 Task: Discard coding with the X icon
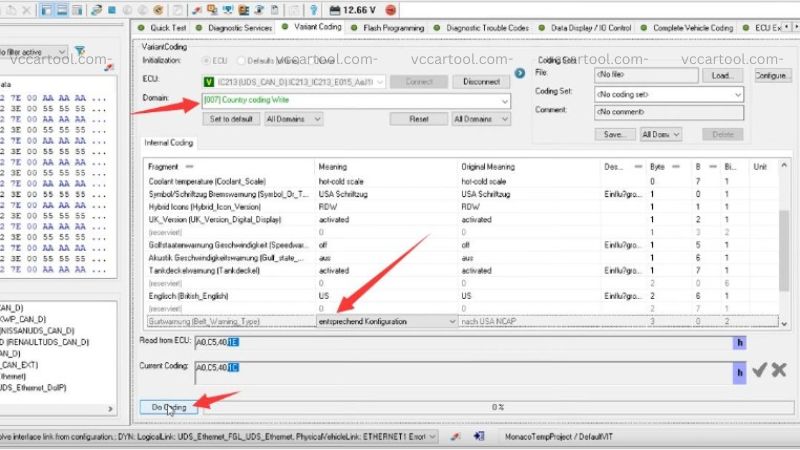[779, 370]
